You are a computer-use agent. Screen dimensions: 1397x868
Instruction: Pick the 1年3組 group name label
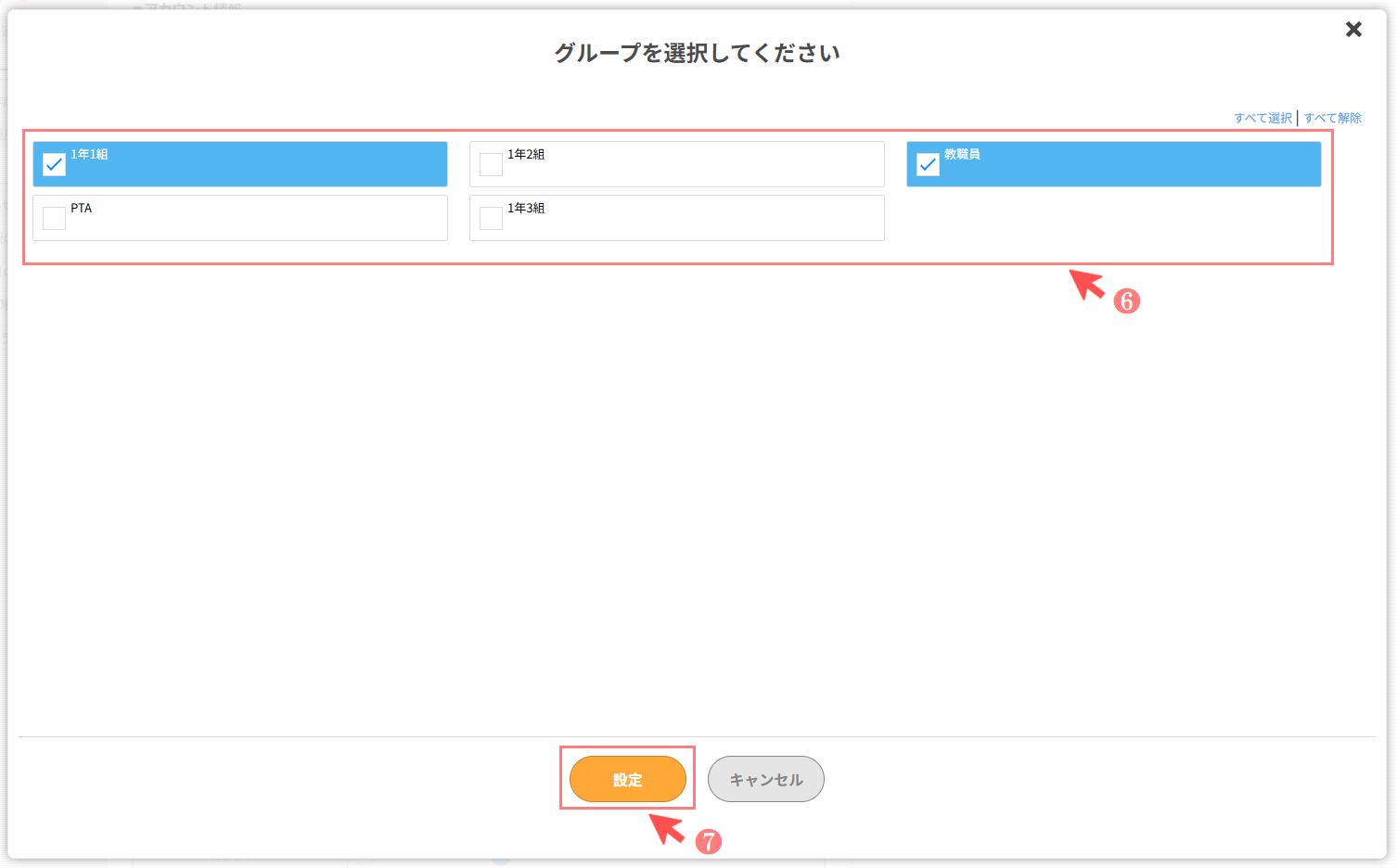[x=526, y=208]
